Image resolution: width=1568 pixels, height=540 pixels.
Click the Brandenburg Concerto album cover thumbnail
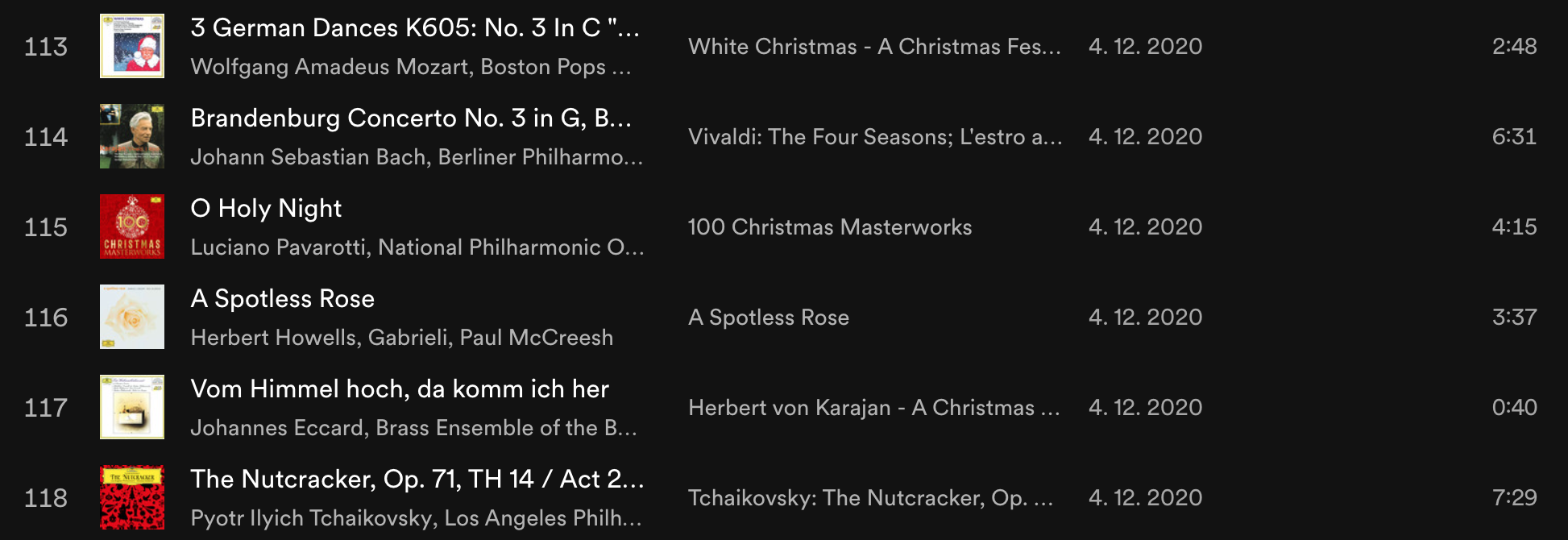(132, 136)
